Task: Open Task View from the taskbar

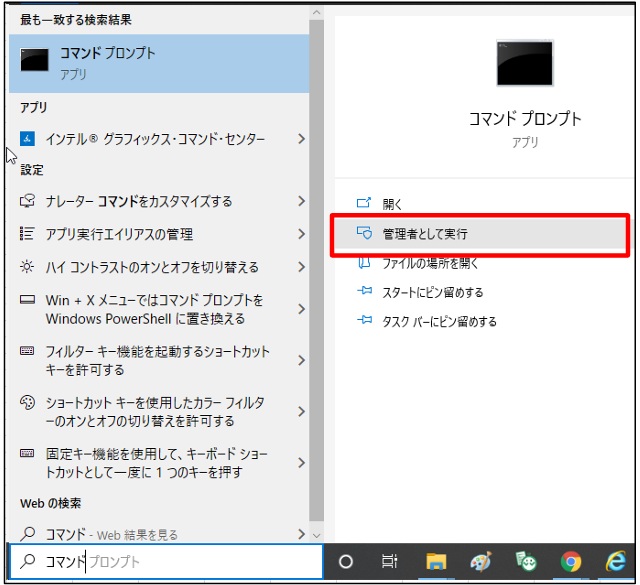Action: tap(389, 562)
